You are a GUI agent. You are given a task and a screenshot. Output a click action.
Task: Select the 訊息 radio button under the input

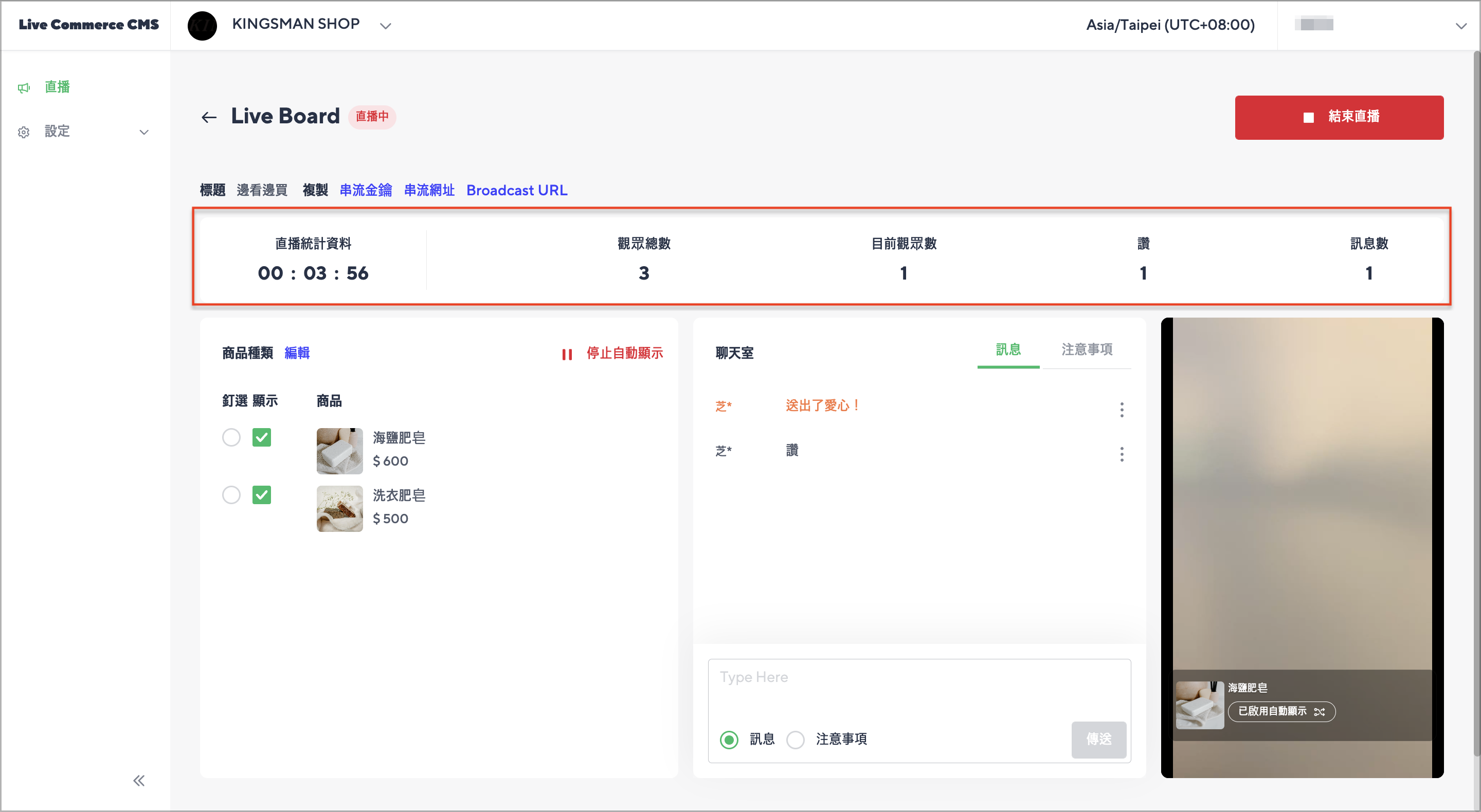(729, 739)
